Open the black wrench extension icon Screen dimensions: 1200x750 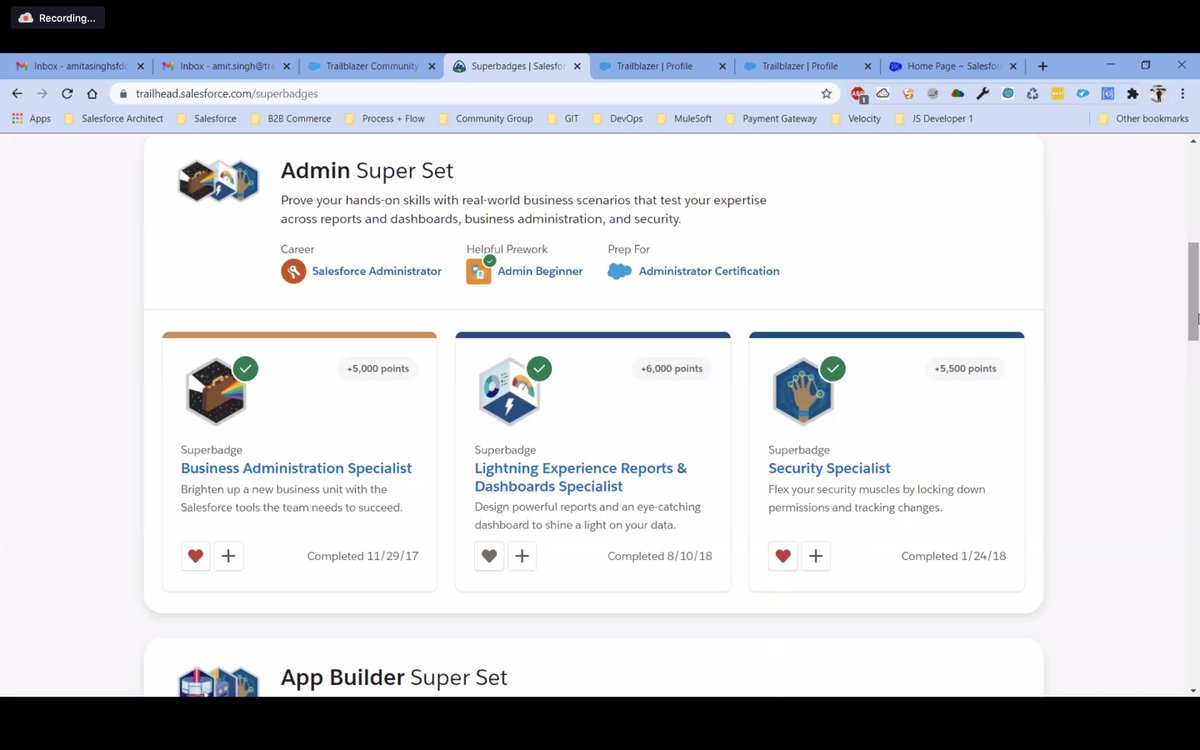[982, 93]
